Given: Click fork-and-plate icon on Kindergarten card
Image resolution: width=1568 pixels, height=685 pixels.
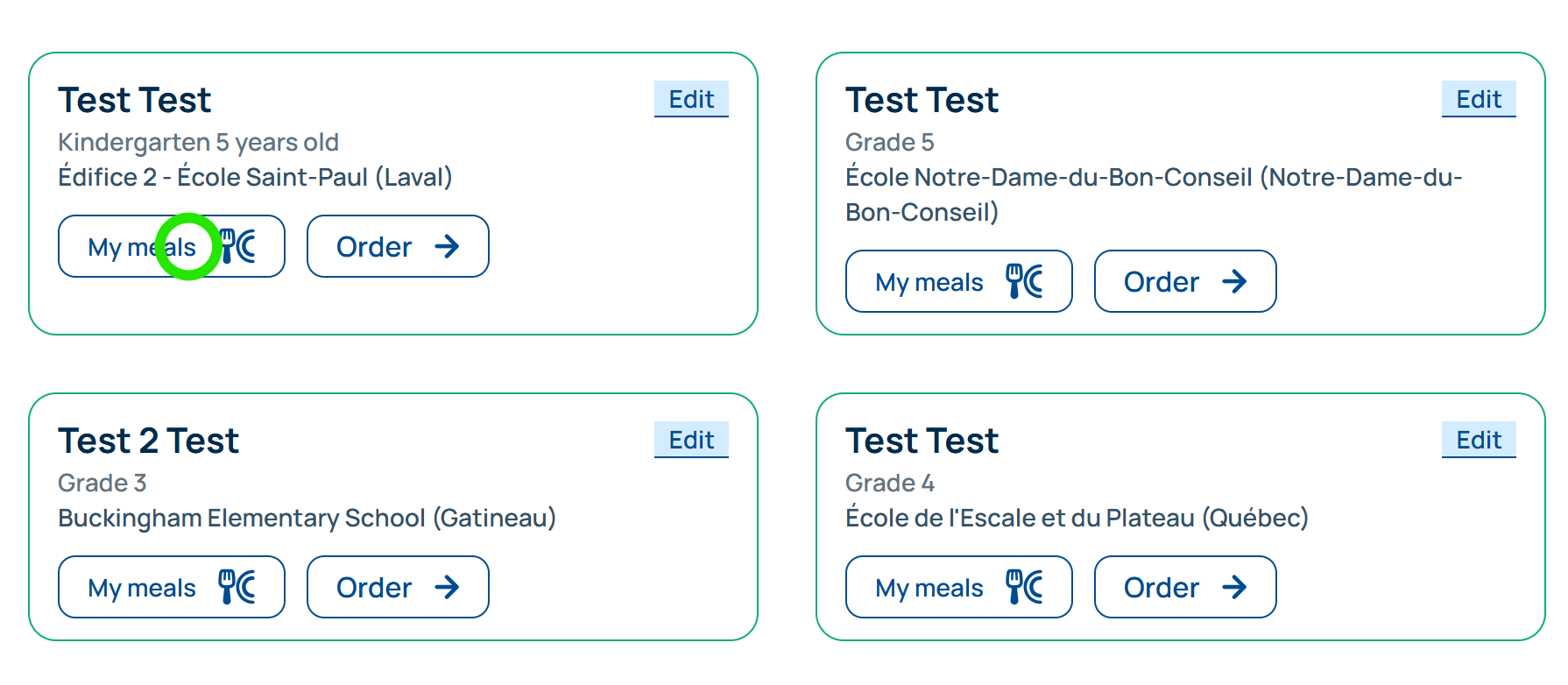Looking at the screenshot, I should coord(238,246).
